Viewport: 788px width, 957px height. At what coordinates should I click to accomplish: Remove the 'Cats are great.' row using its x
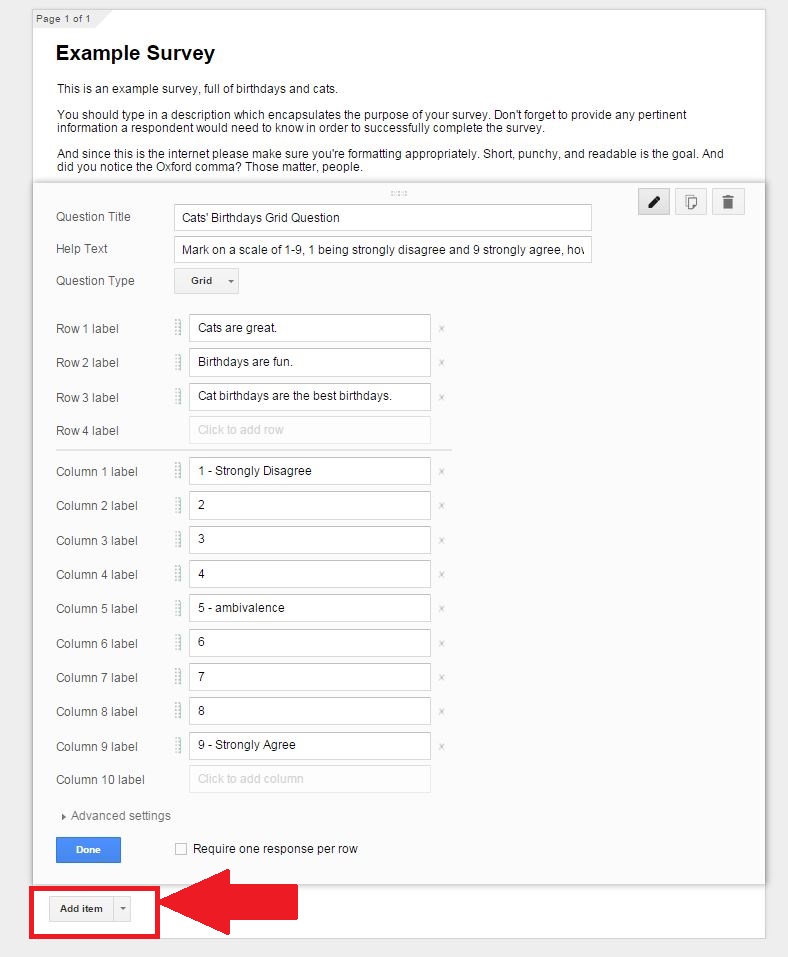tap(443, 328)
